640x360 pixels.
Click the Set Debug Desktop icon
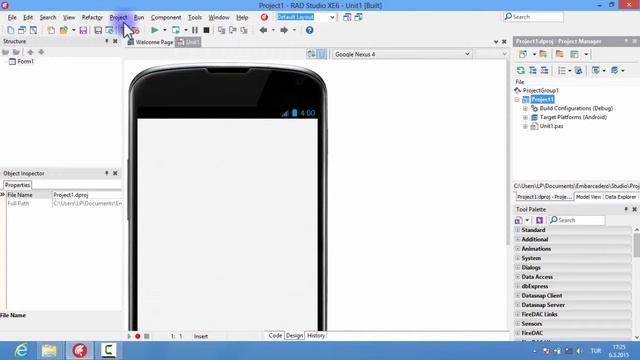click(x=358, y=17)
